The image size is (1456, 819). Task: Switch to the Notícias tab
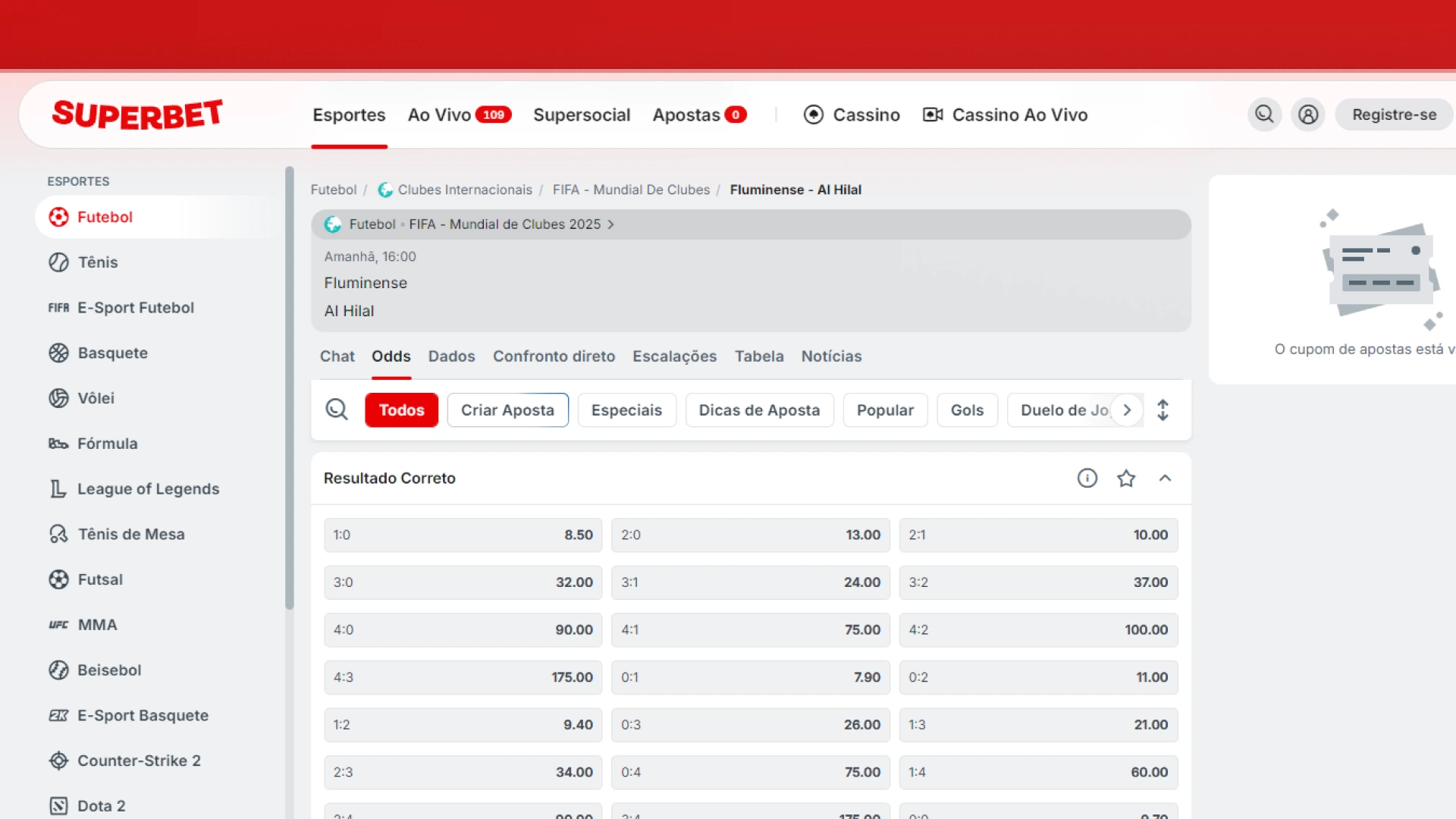point(831,356)
